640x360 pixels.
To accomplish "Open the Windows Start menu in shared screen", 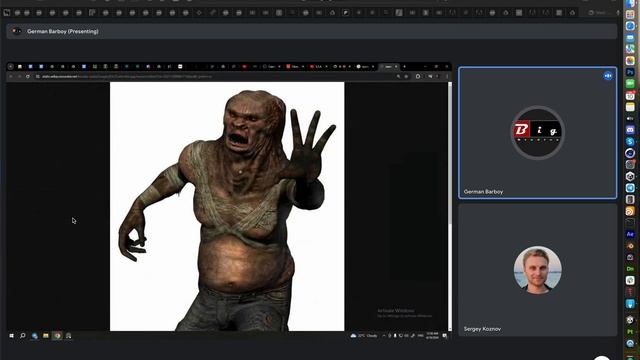I will click(11, 336).
